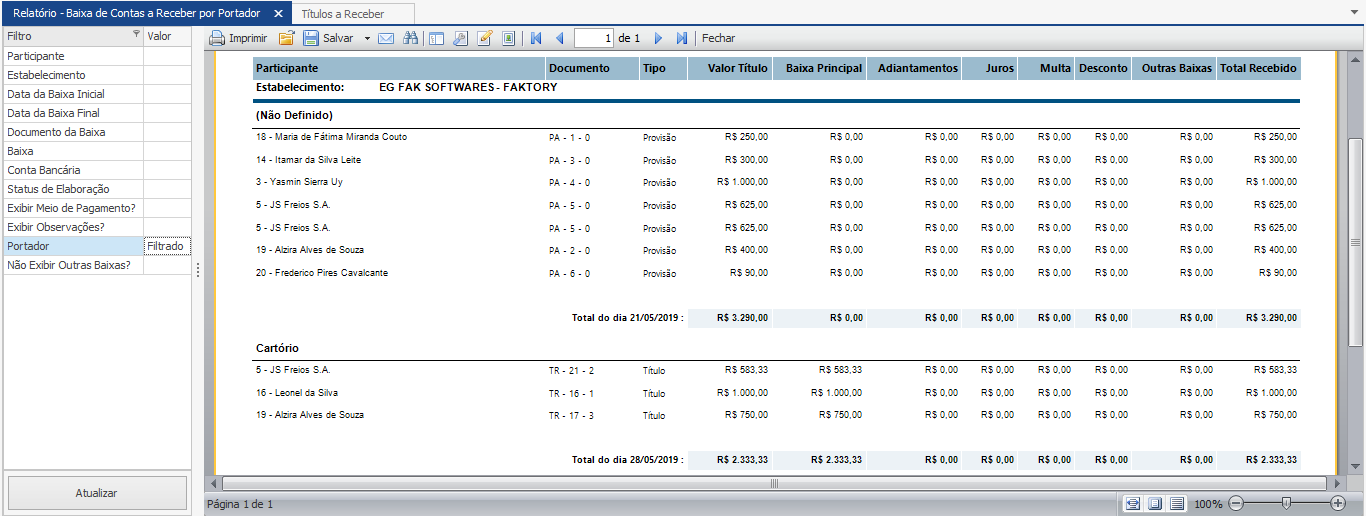Click the pencil edit page icon
Image resolution: width=1366 pixels, height=516 pixels.
click(485, 38)
